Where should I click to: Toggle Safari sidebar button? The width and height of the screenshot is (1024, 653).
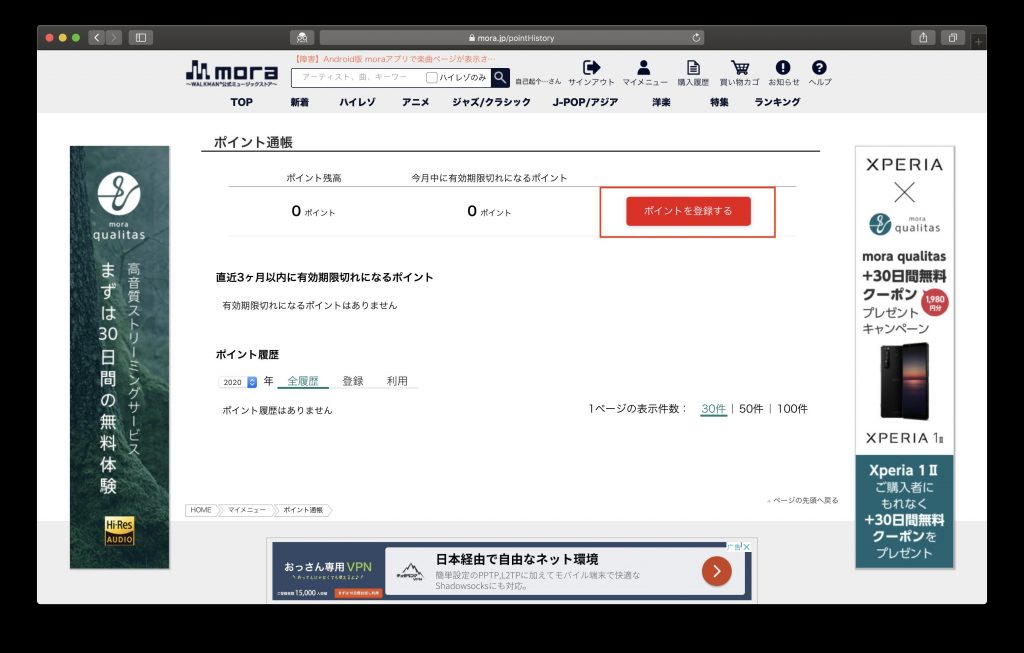click(x=140, y=37)
